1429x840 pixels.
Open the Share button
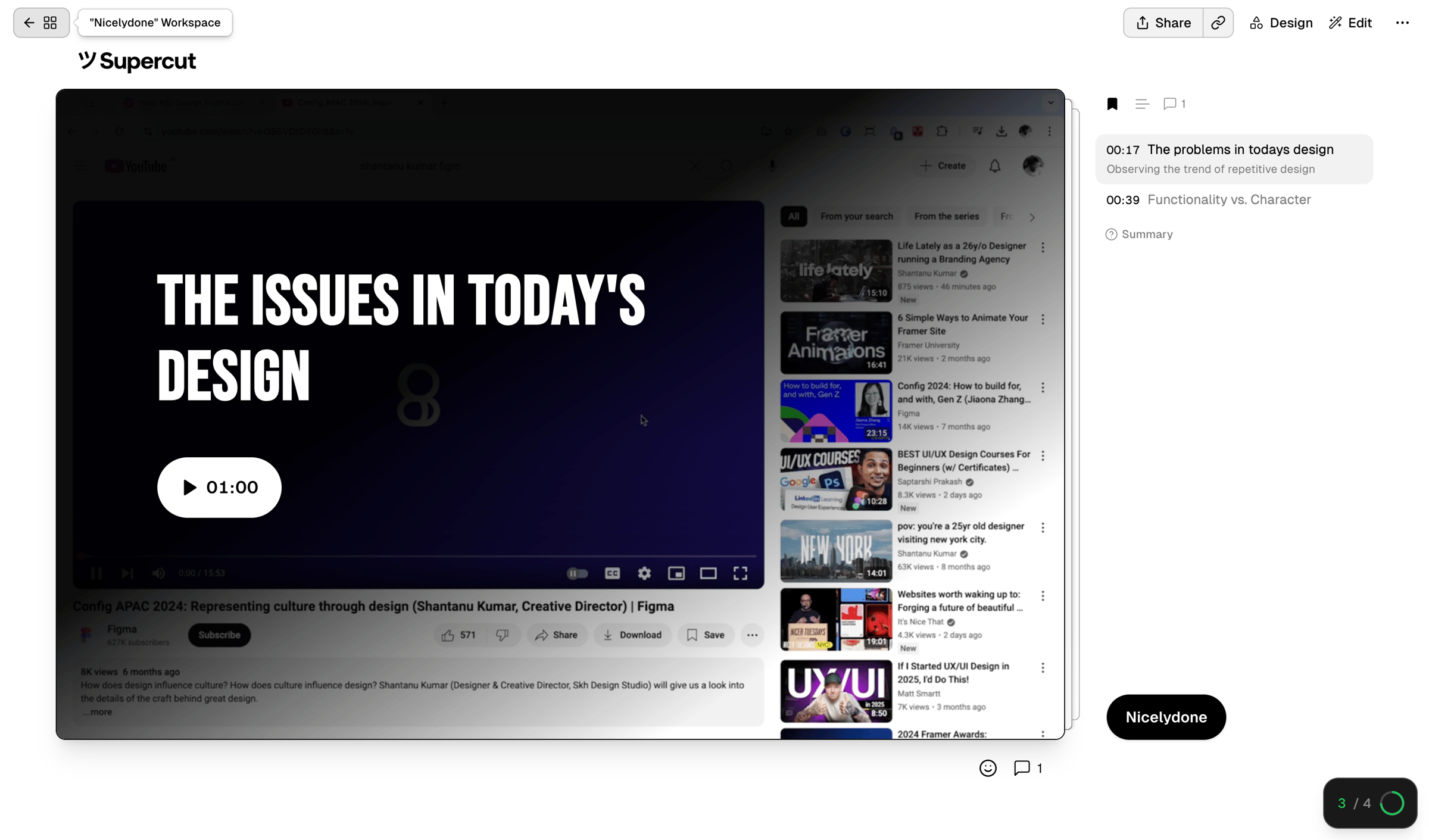pos(1163,23)
